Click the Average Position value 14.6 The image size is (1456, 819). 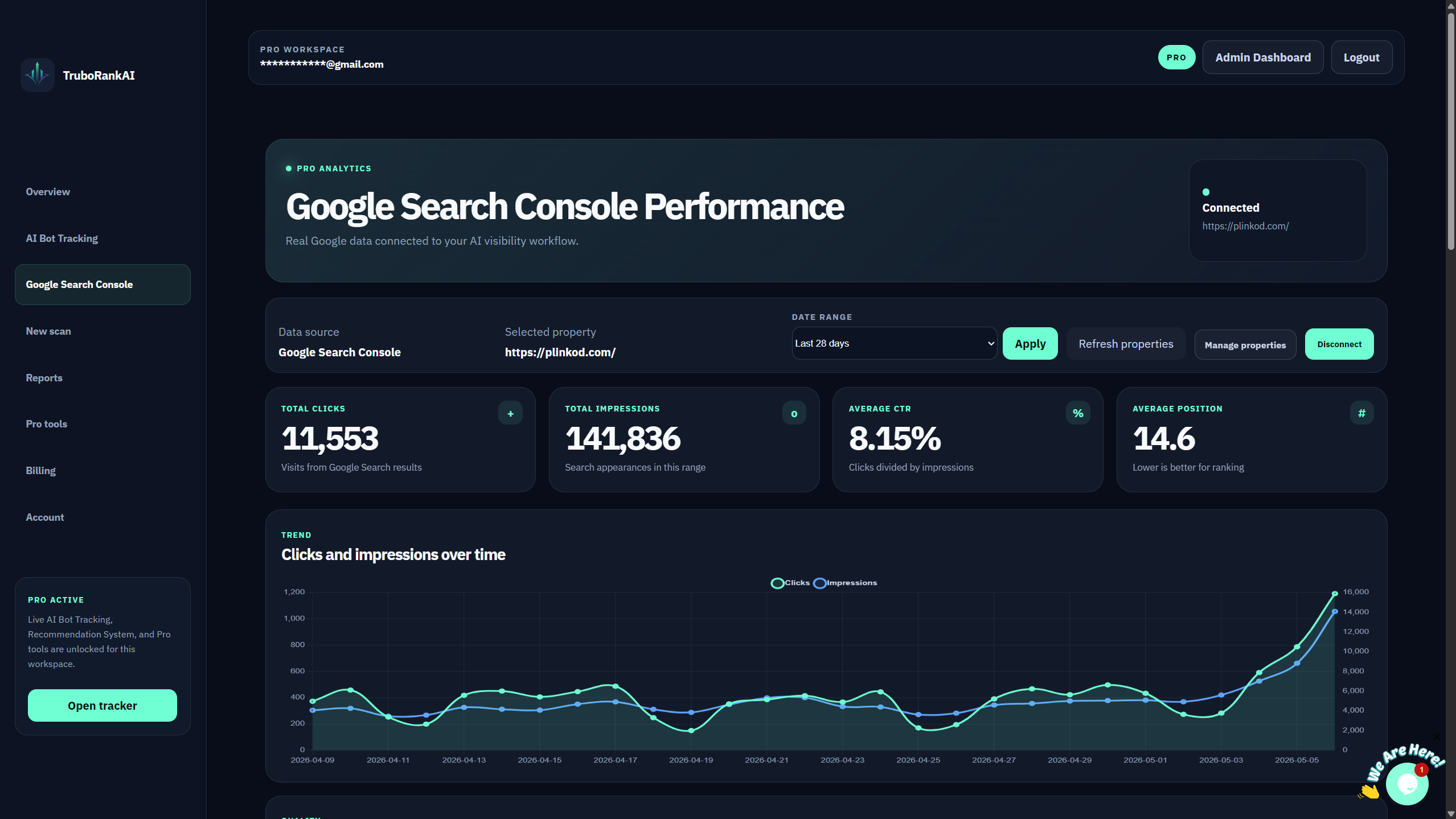[1164, 439]
